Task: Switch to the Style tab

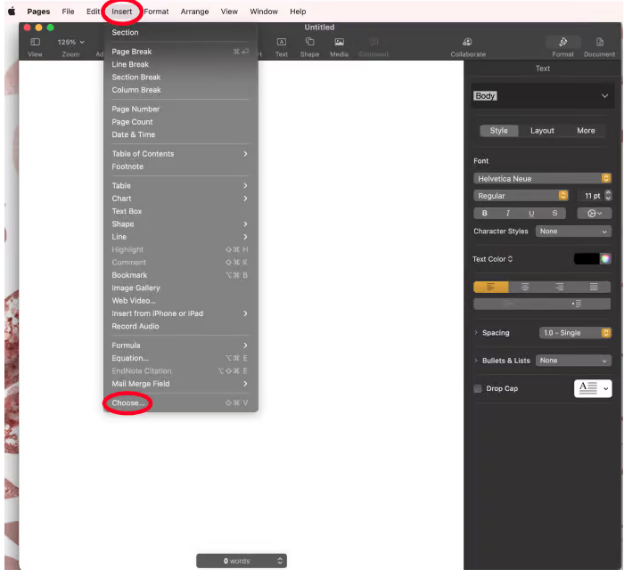Action: click(x=499, y=131)
